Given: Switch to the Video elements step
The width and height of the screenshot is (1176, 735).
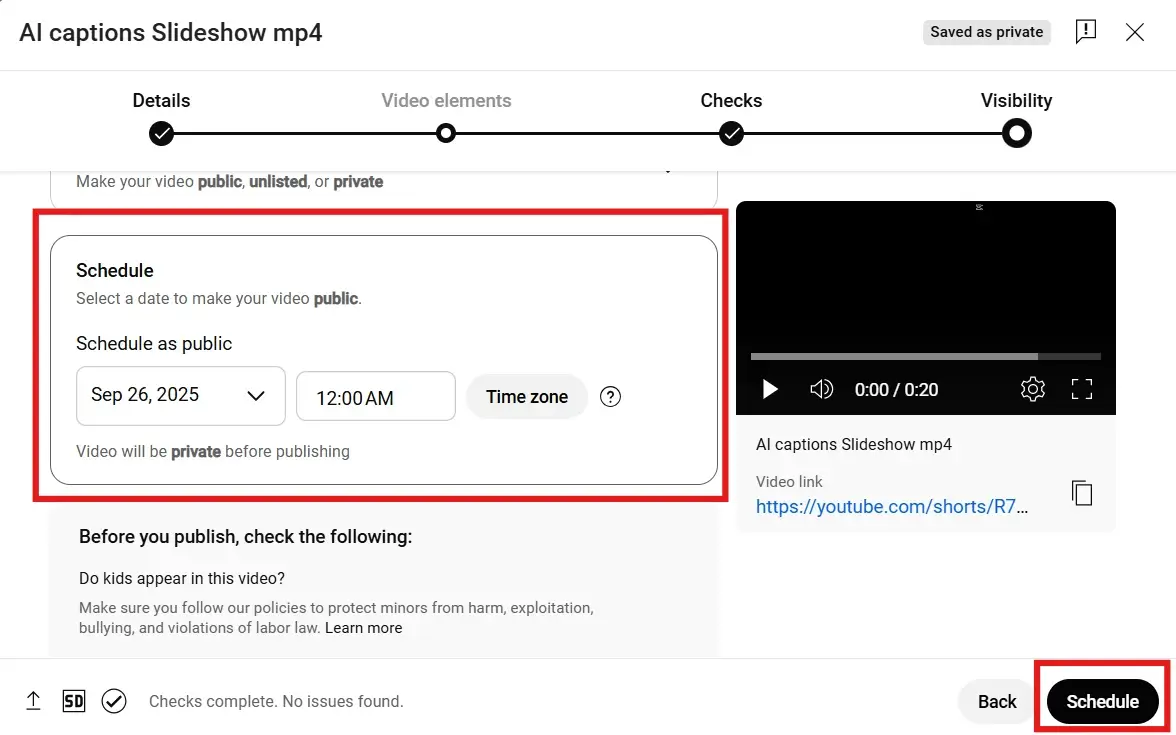Looking at the screenshot, I should [x=446, y=132].
